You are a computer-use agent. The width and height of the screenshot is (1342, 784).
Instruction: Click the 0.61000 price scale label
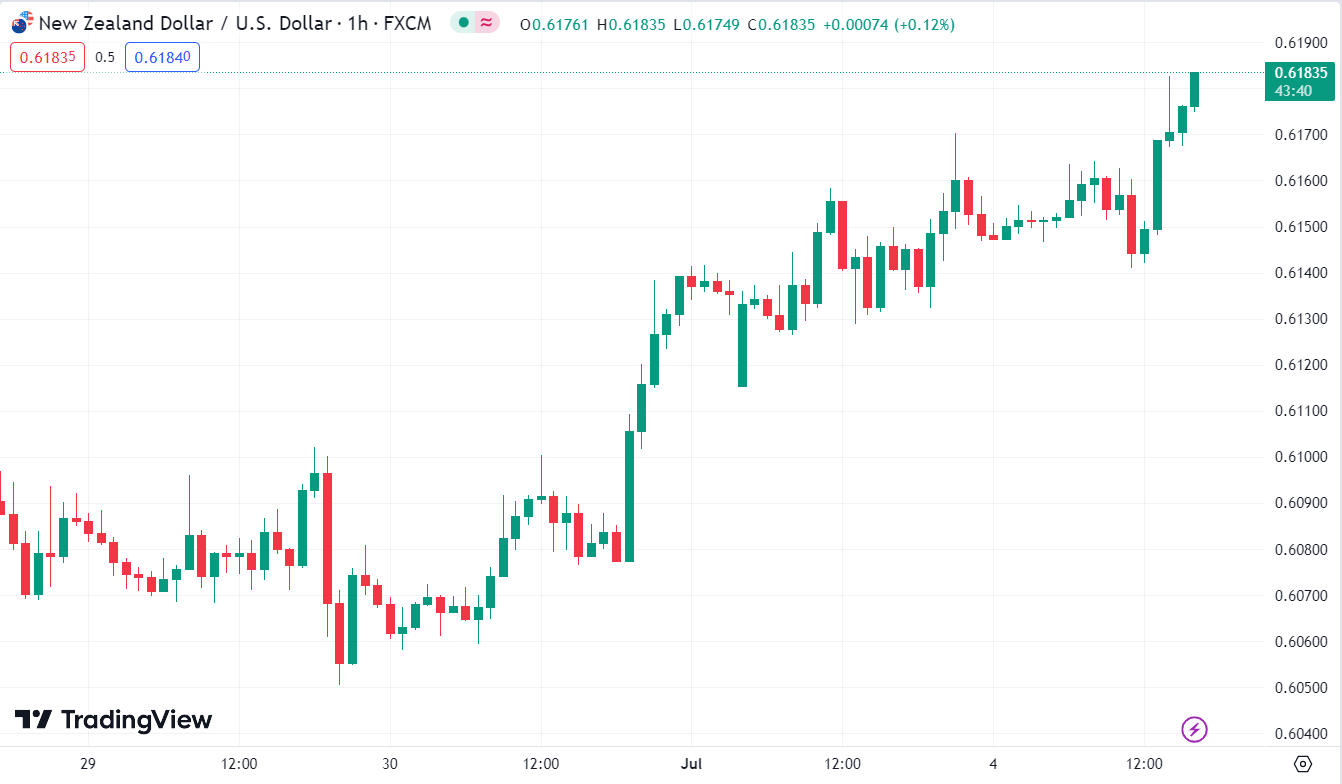1300,457
